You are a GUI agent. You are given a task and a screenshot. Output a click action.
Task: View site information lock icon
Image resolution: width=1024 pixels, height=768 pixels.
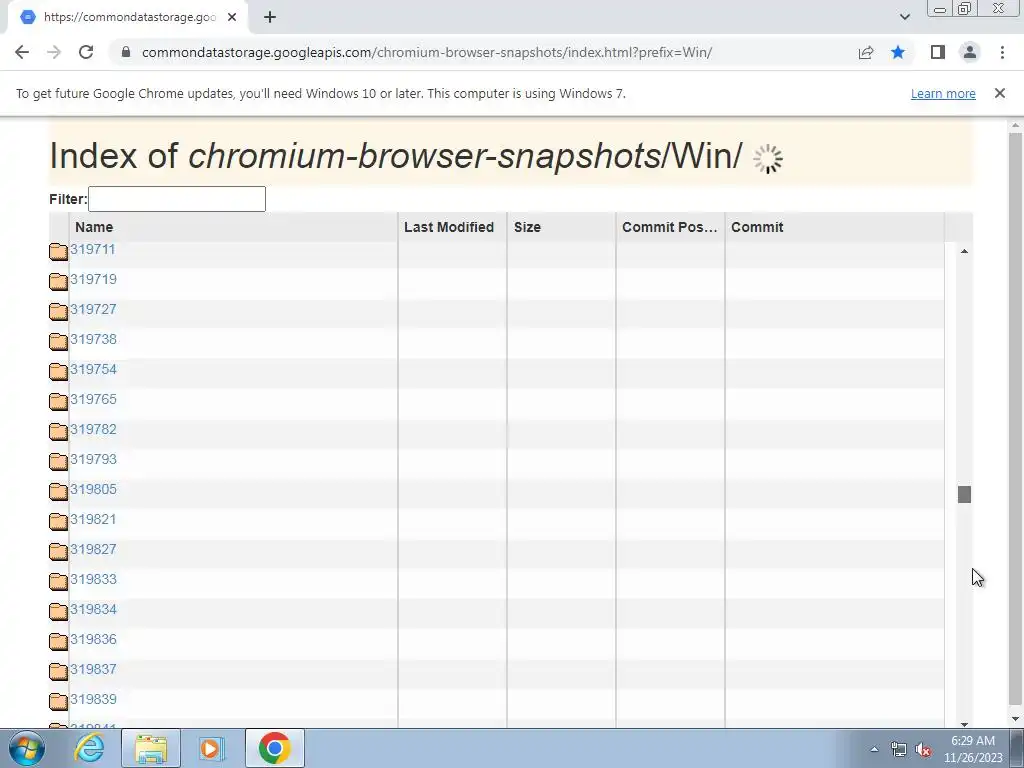pyautogui.click(x=126, y=52)
